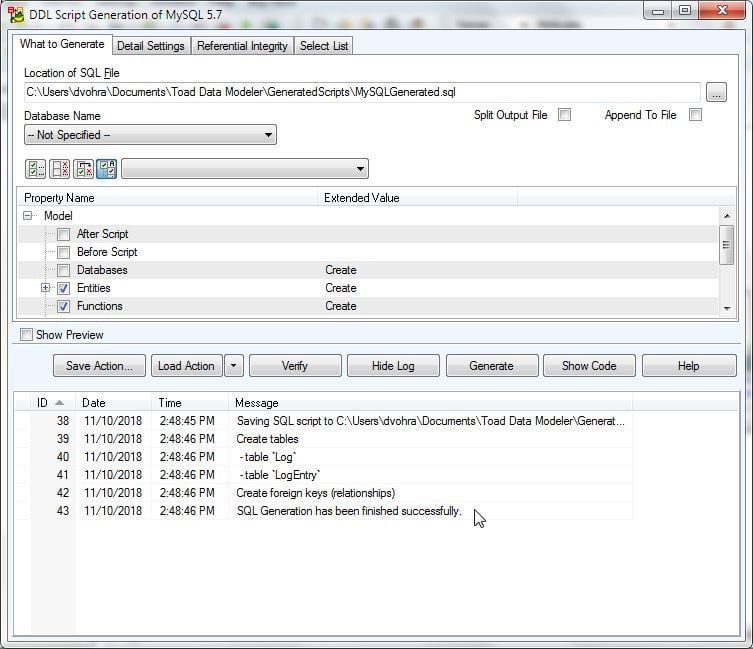Select log message table `Log`
753x649 pixels.
point(270,457)
